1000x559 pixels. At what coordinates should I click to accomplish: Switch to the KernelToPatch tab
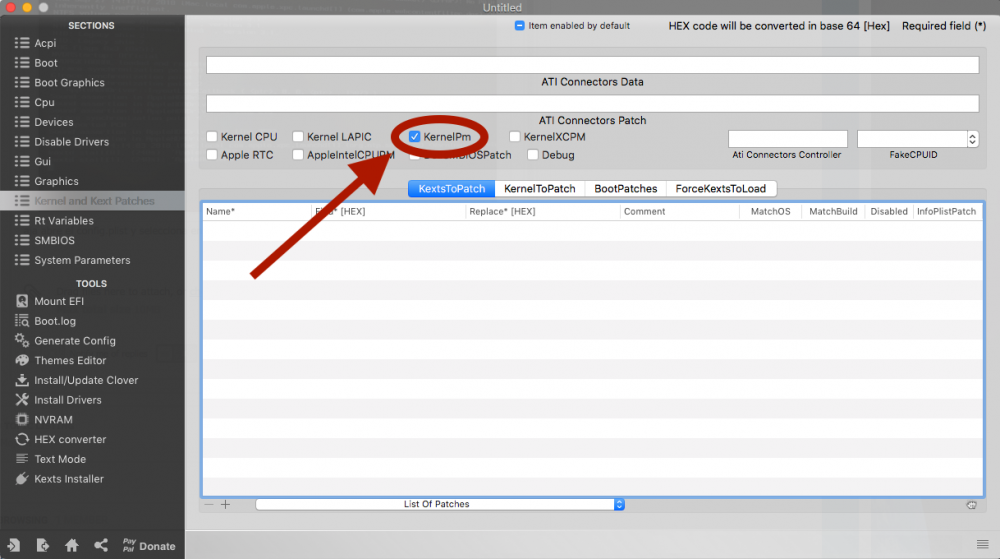[540, 189]
